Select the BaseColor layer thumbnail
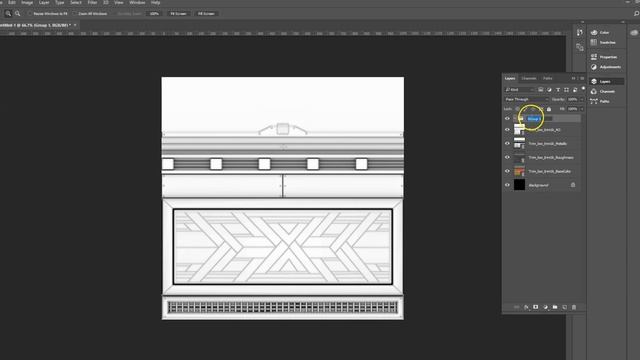This screenshot has height=360, width=640. pyautogui.click(x=519, y=171)
